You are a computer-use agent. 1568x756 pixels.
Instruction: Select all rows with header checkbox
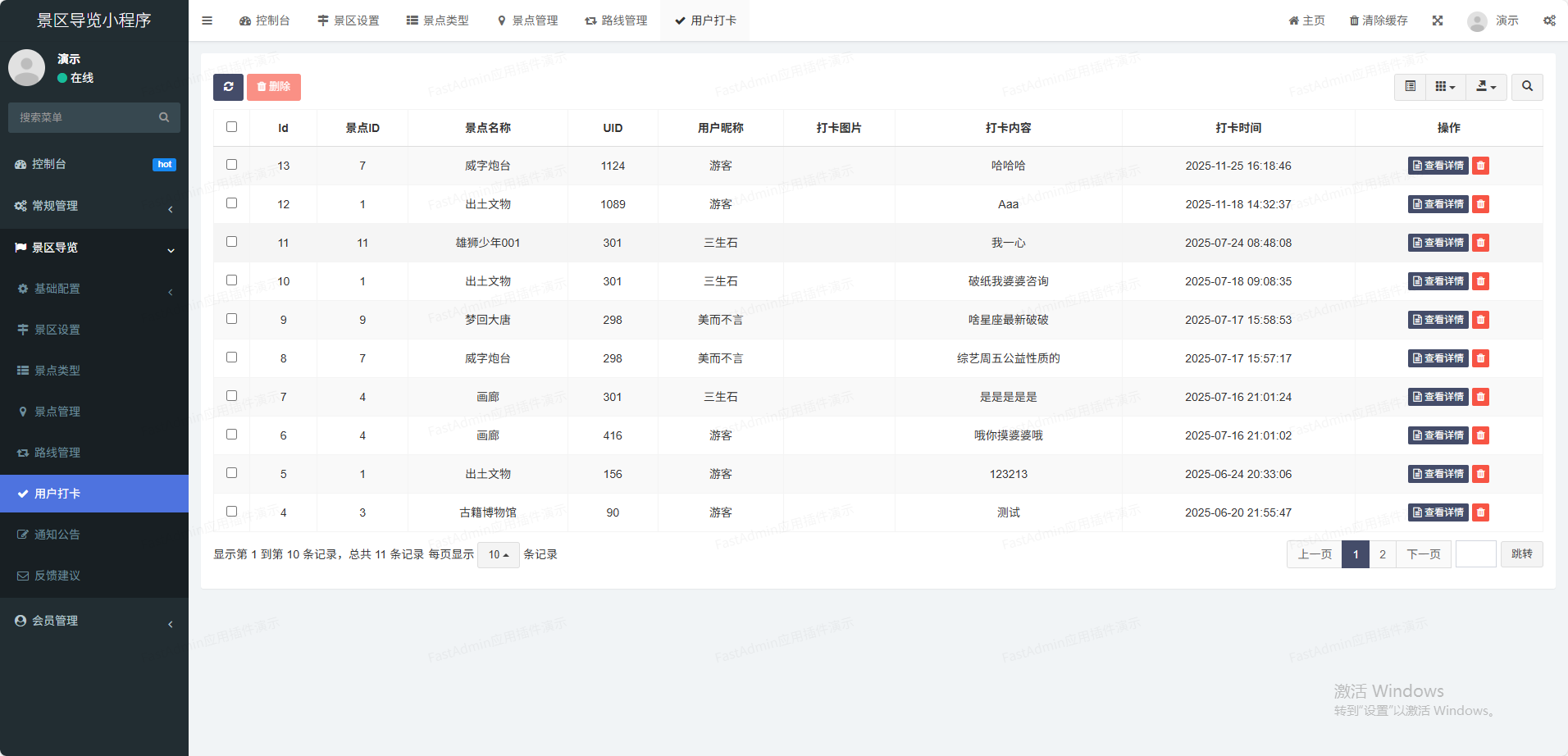pyautogui.click(x=231, y=127)
